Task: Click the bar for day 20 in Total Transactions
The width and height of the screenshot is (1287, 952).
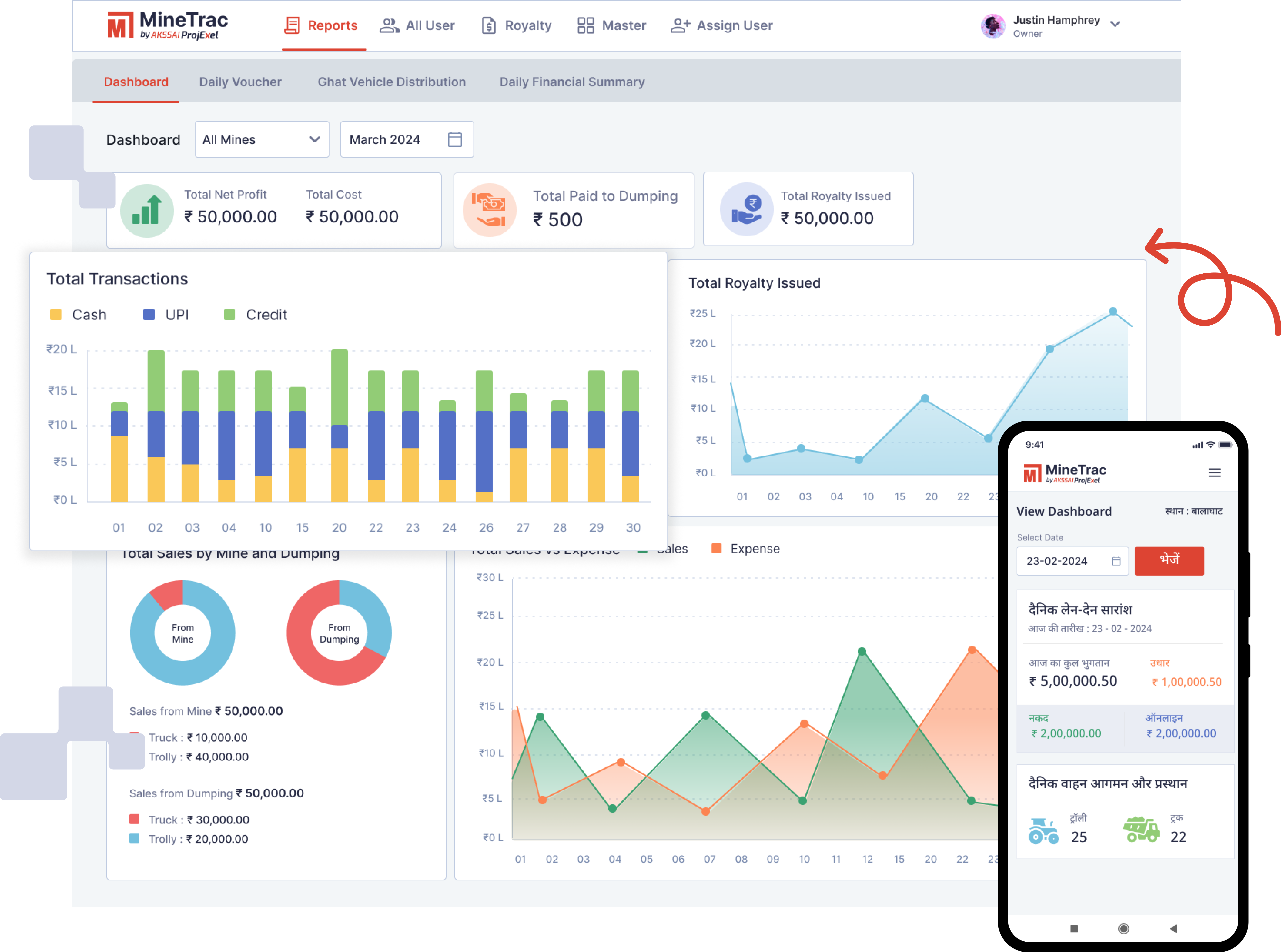Action: click(x=340, y=425)
